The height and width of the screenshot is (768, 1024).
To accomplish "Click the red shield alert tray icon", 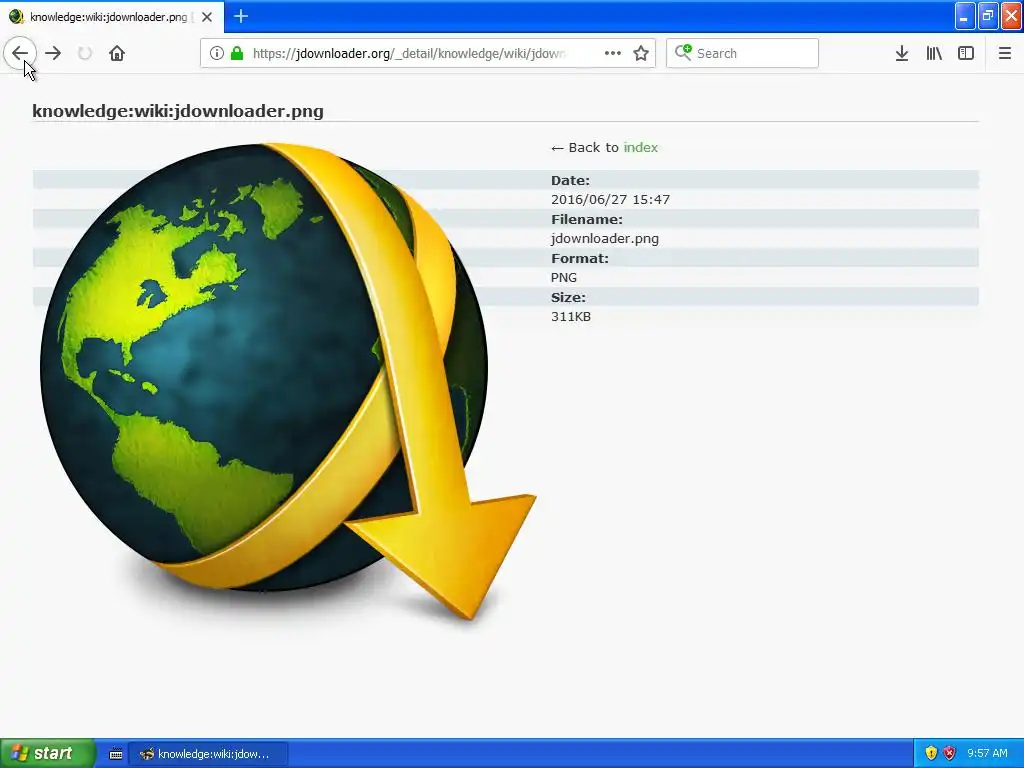I will click(x=950, y=754).
